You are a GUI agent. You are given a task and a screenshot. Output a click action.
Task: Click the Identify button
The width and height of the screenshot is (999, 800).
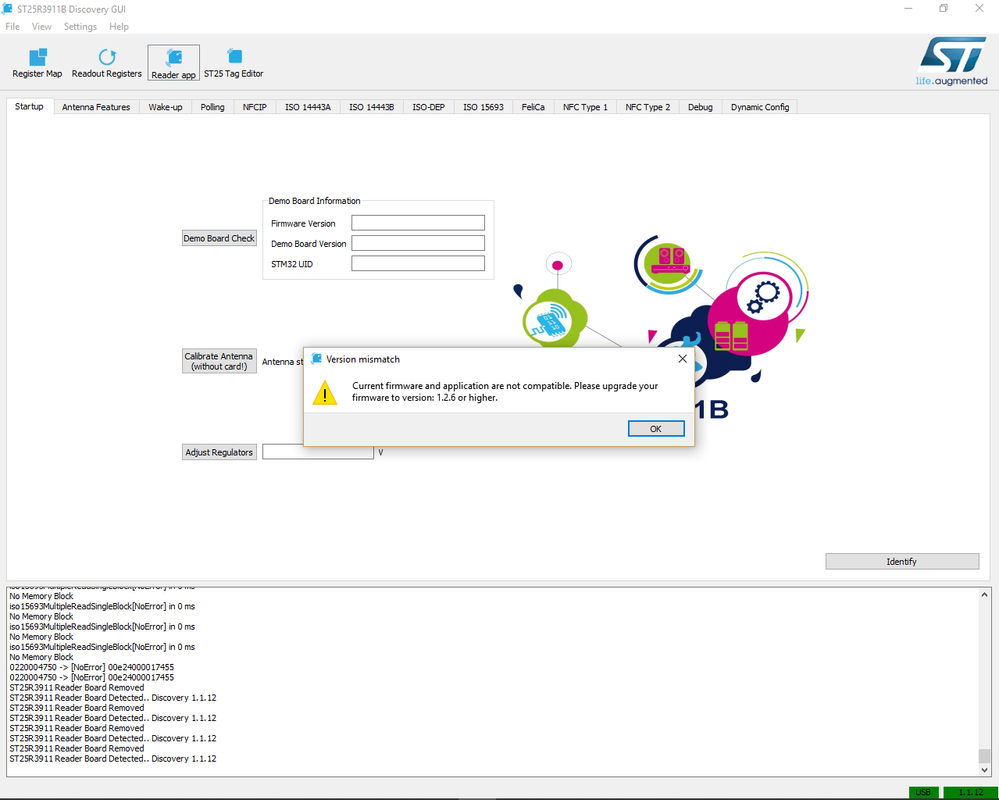coord(902,561)
